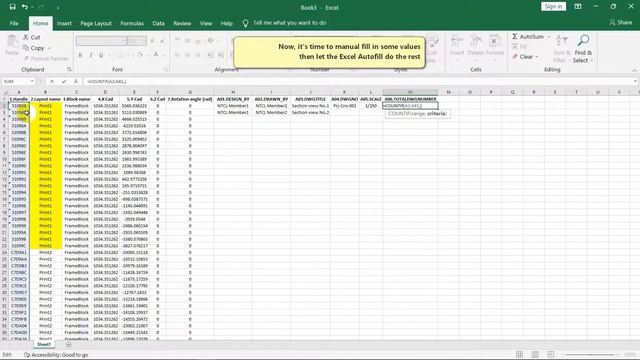Click Format Painter

click(45, 58)
